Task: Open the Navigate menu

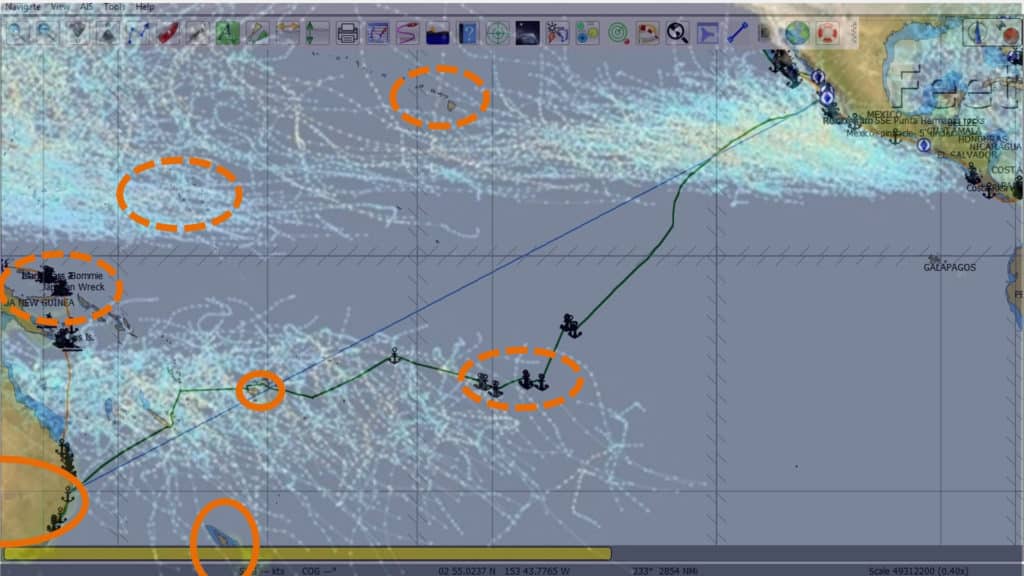Action: click(25, 6)
